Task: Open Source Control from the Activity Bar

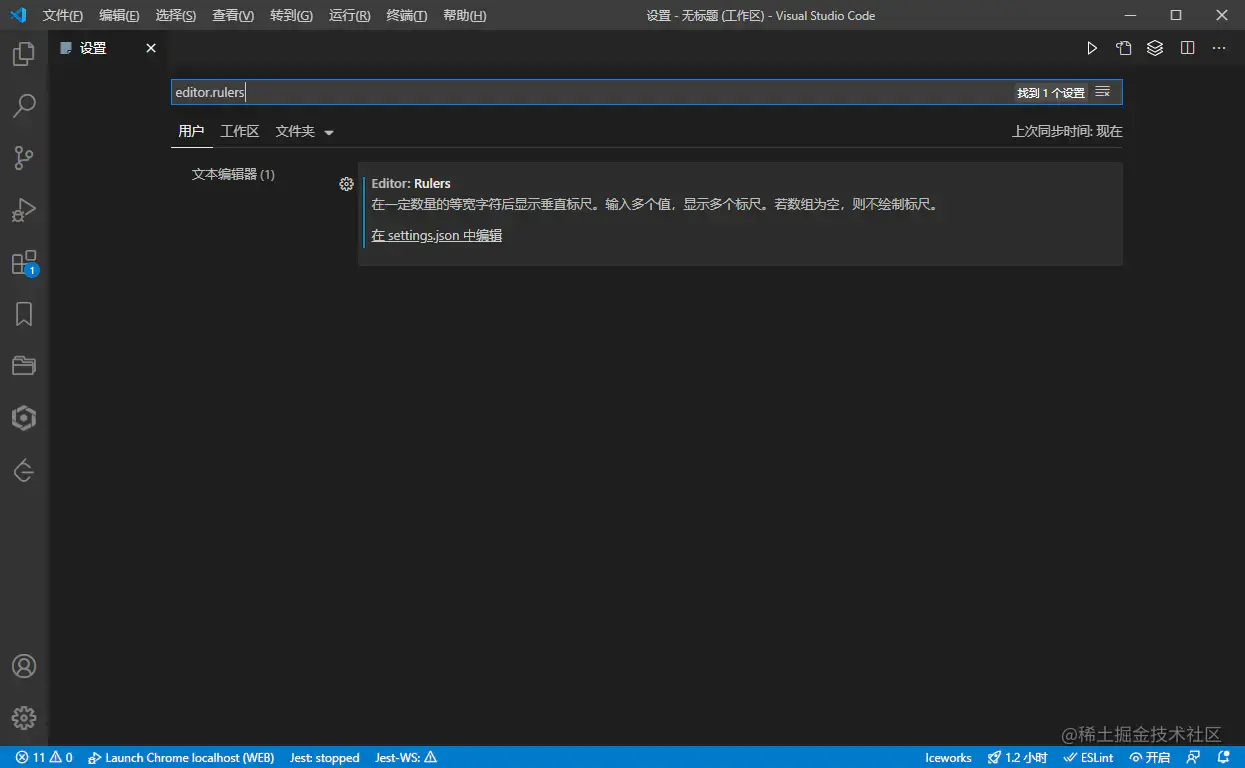Action: (23, 158)
